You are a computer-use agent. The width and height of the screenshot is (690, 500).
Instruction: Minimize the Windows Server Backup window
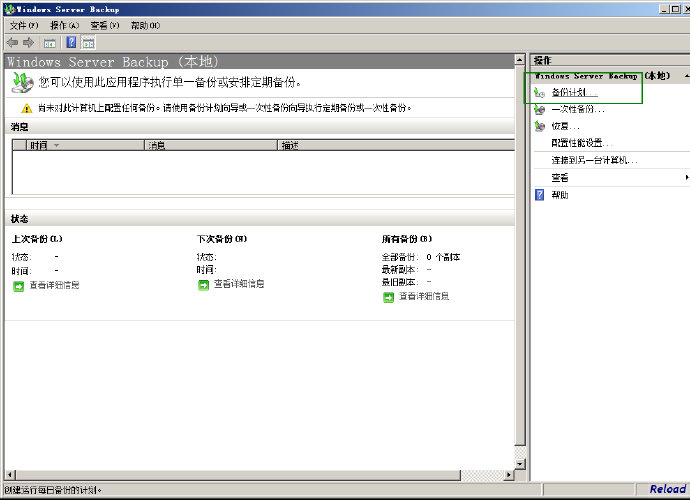coord(664,9)
